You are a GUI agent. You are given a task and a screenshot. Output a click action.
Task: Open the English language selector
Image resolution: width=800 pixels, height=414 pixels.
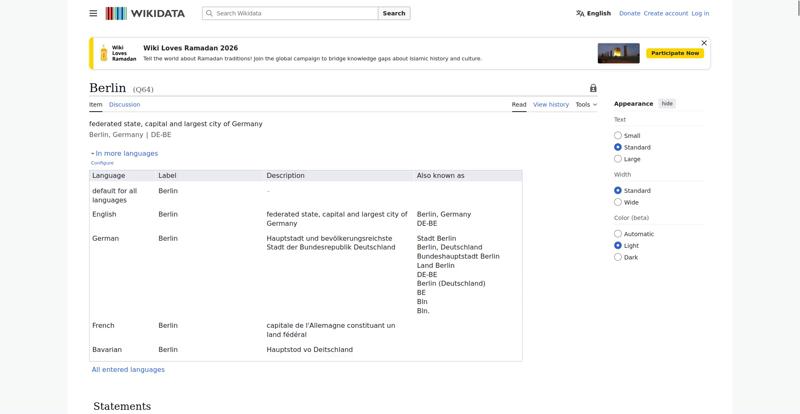coord(593,13)
